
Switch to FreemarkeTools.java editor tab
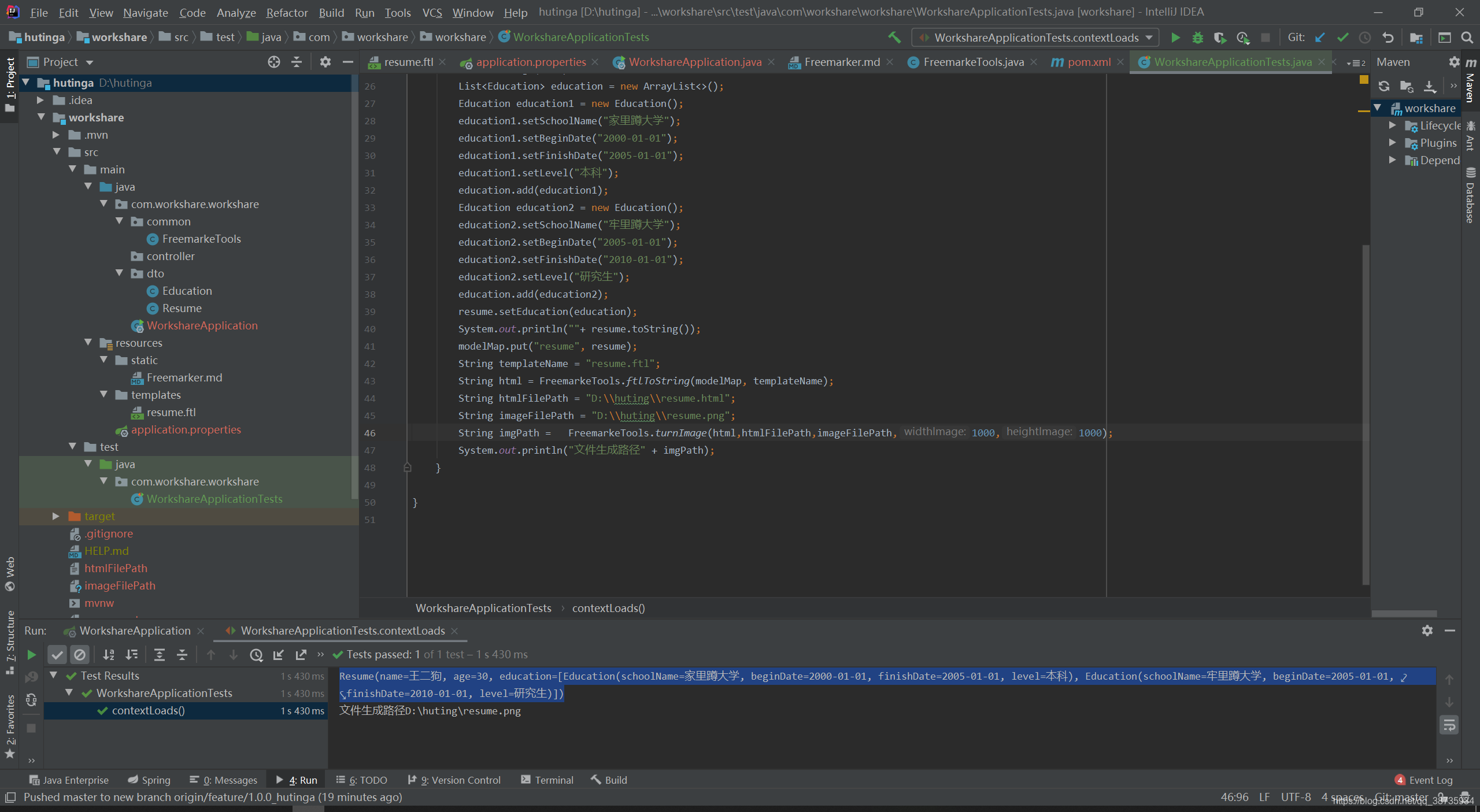pos(973,62)
